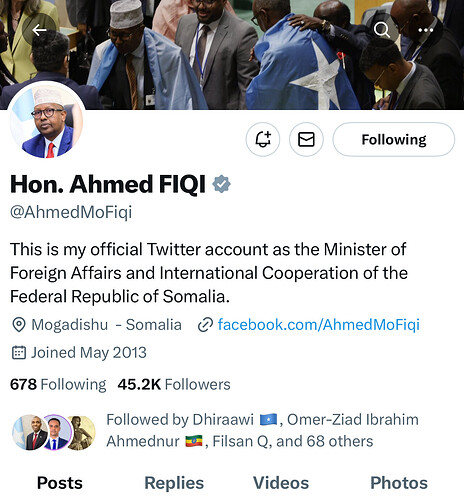The image size is (464, 500).
Task: Click the link chain icon
Action: click(x=205, y=325)
